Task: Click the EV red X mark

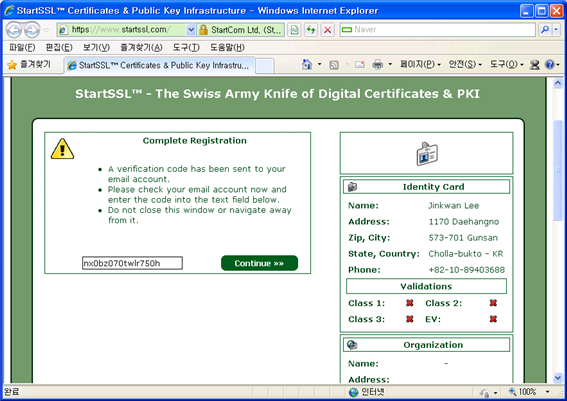Action: click(x=493, y=319)
